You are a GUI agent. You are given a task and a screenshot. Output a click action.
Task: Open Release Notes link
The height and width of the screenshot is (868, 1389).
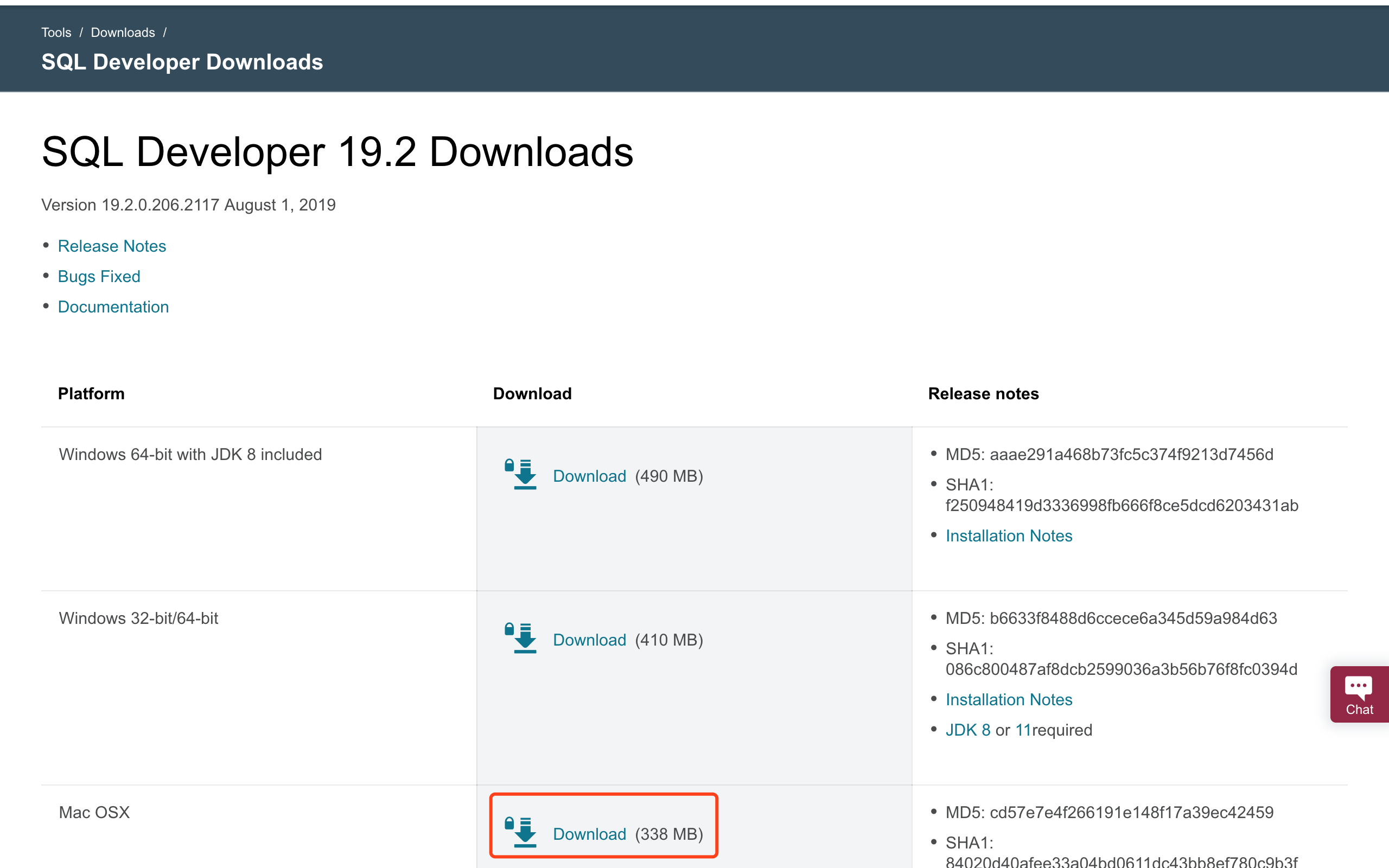[x=111, y=245]
